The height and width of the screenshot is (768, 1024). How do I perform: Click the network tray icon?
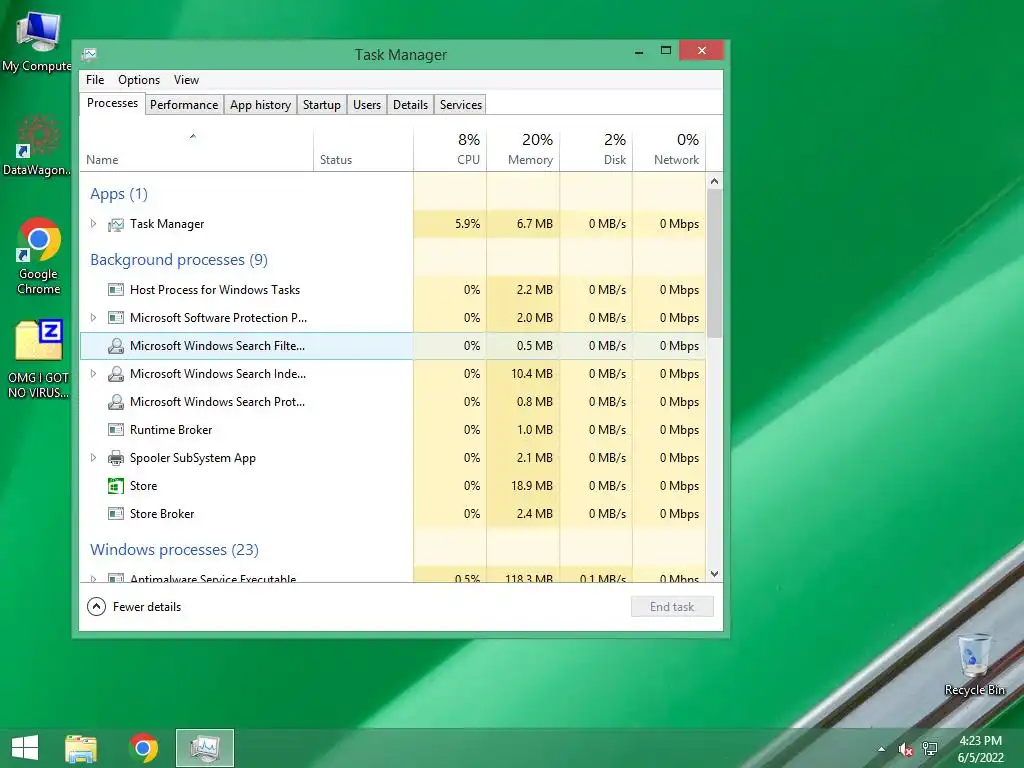pyautogui.click(x=929, y=749)
